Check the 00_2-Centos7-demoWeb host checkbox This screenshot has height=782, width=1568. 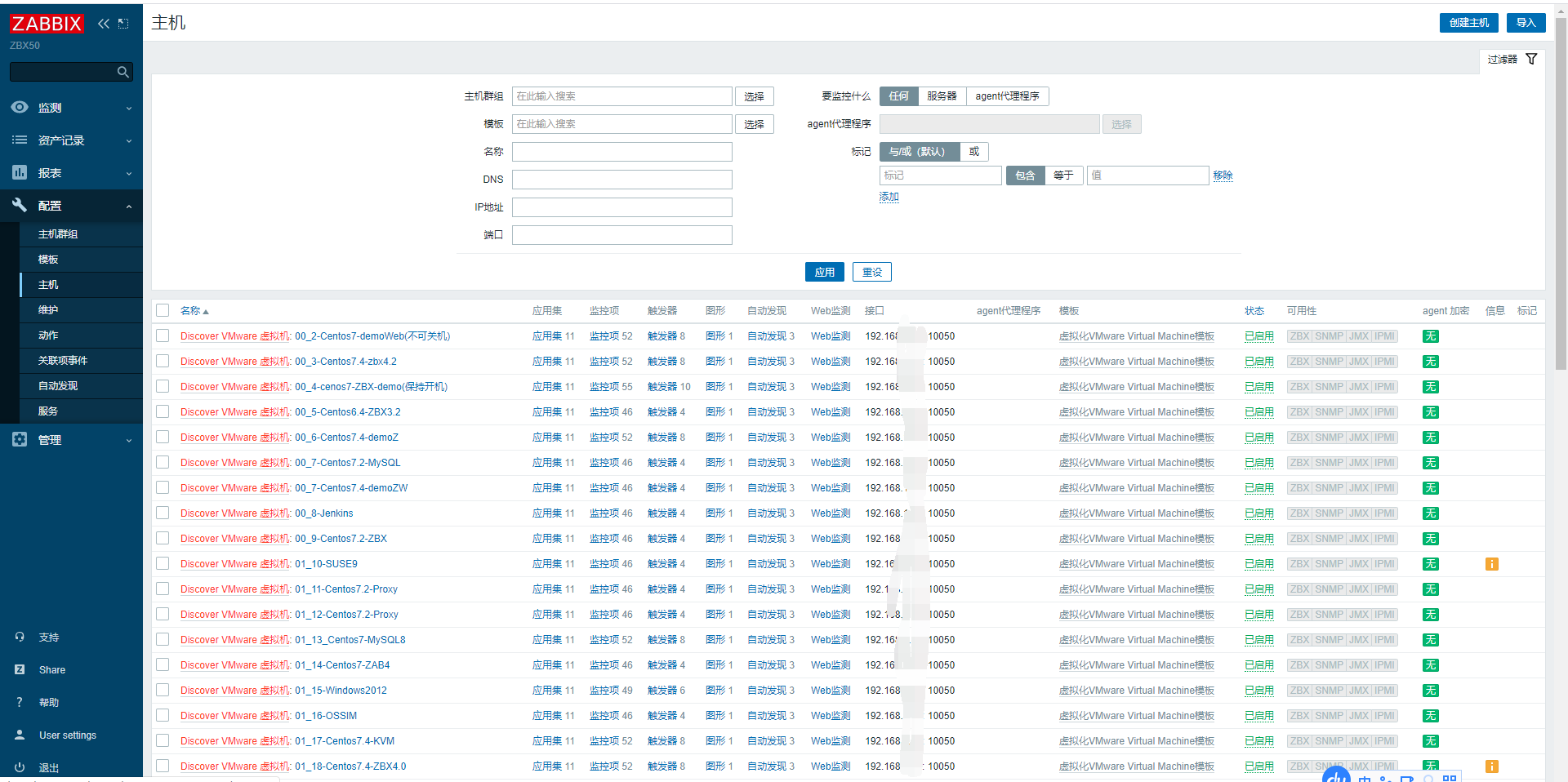(163, 335)
